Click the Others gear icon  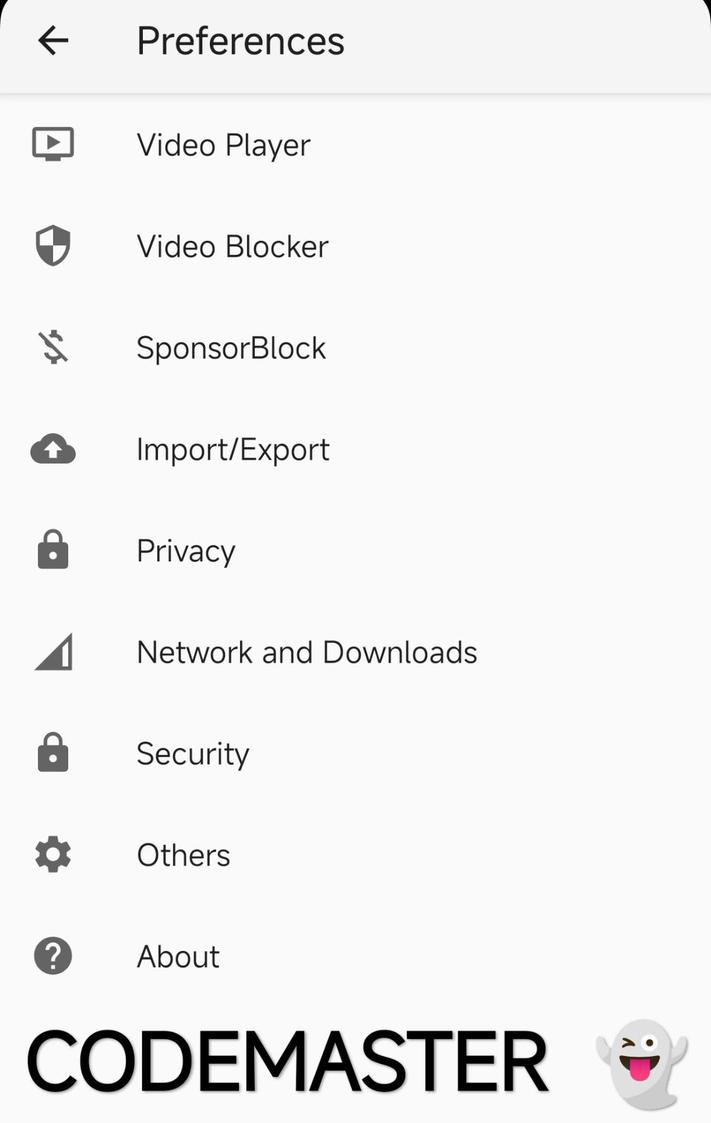(51, 855)
